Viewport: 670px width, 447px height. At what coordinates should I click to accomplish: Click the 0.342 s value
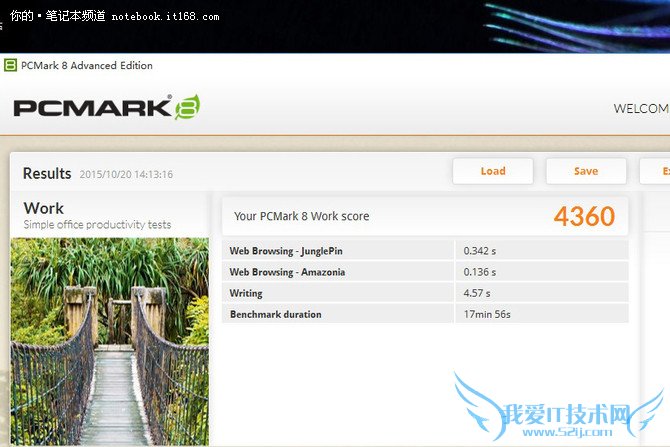pyautogui.click(x=480, y=251)
